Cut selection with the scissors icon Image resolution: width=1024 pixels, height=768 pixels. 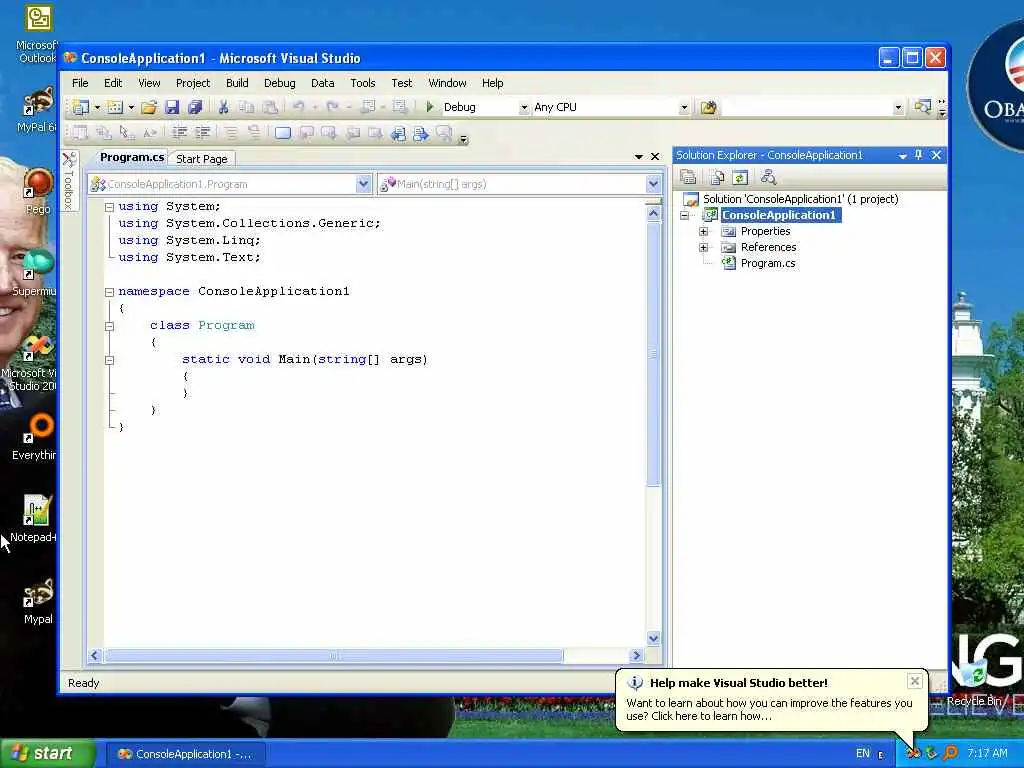(x=223, y=107)
